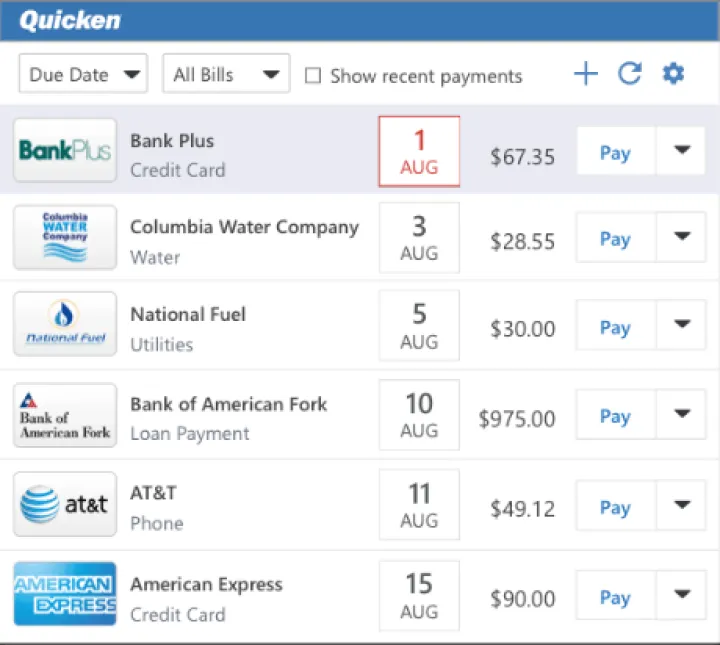The height and width of the screenshot is (645, 720).
Task: Click the Bank Plus logo
Action: point(65,151)
